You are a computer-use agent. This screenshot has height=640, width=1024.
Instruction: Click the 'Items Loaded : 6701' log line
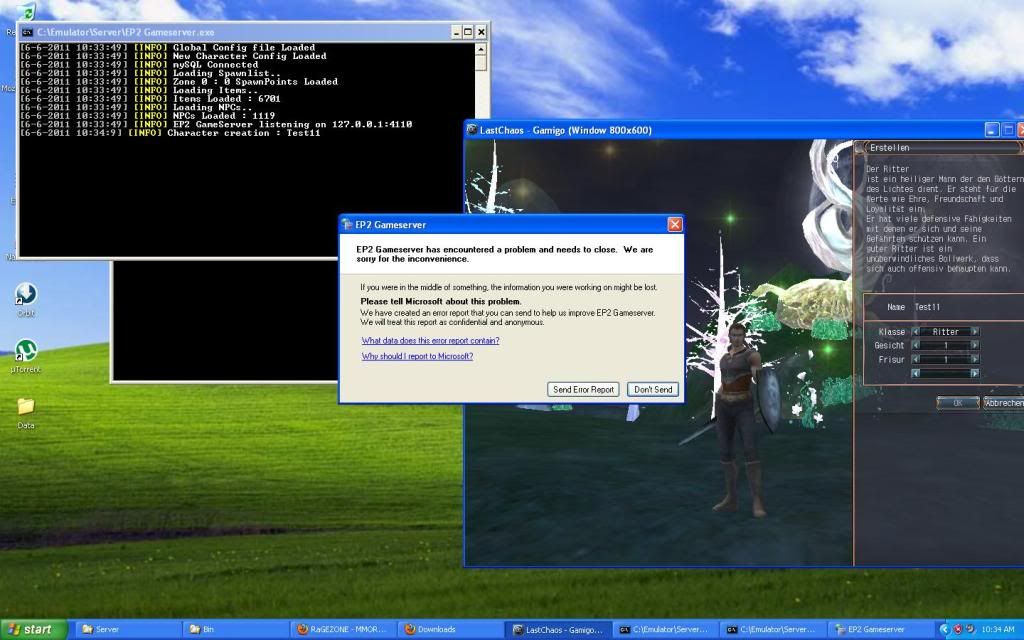[150, 99]
